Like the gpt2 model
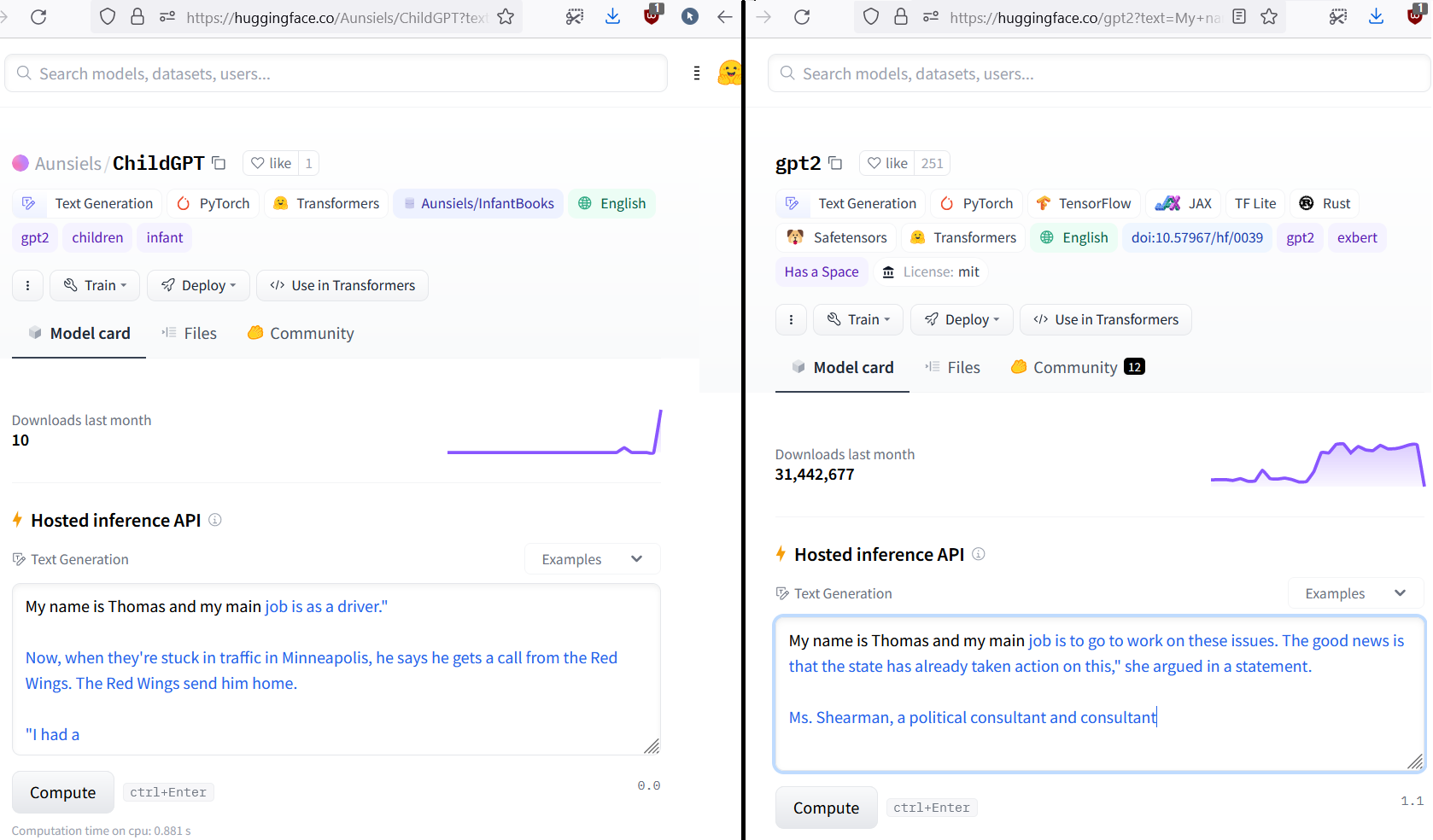1433x840 pixels. click(887, 163)
